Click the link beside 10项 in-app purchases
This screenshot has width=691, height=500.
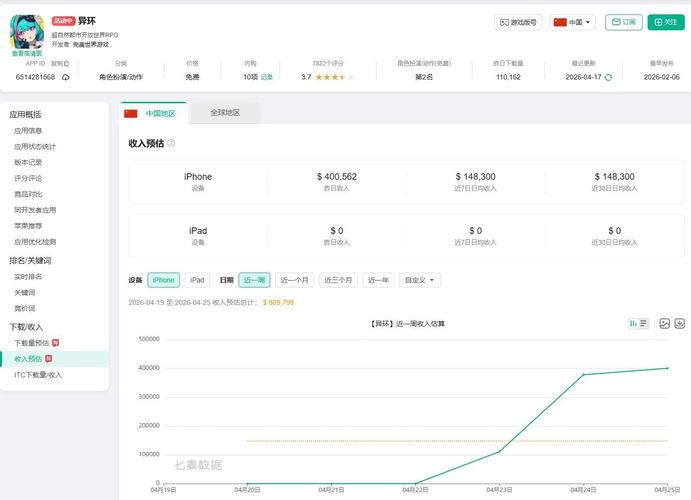coord(267,77)
